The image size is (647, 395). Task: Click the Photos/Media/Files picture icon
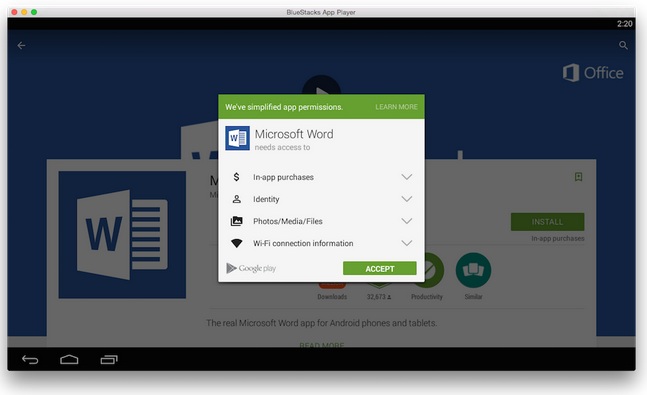236,221
